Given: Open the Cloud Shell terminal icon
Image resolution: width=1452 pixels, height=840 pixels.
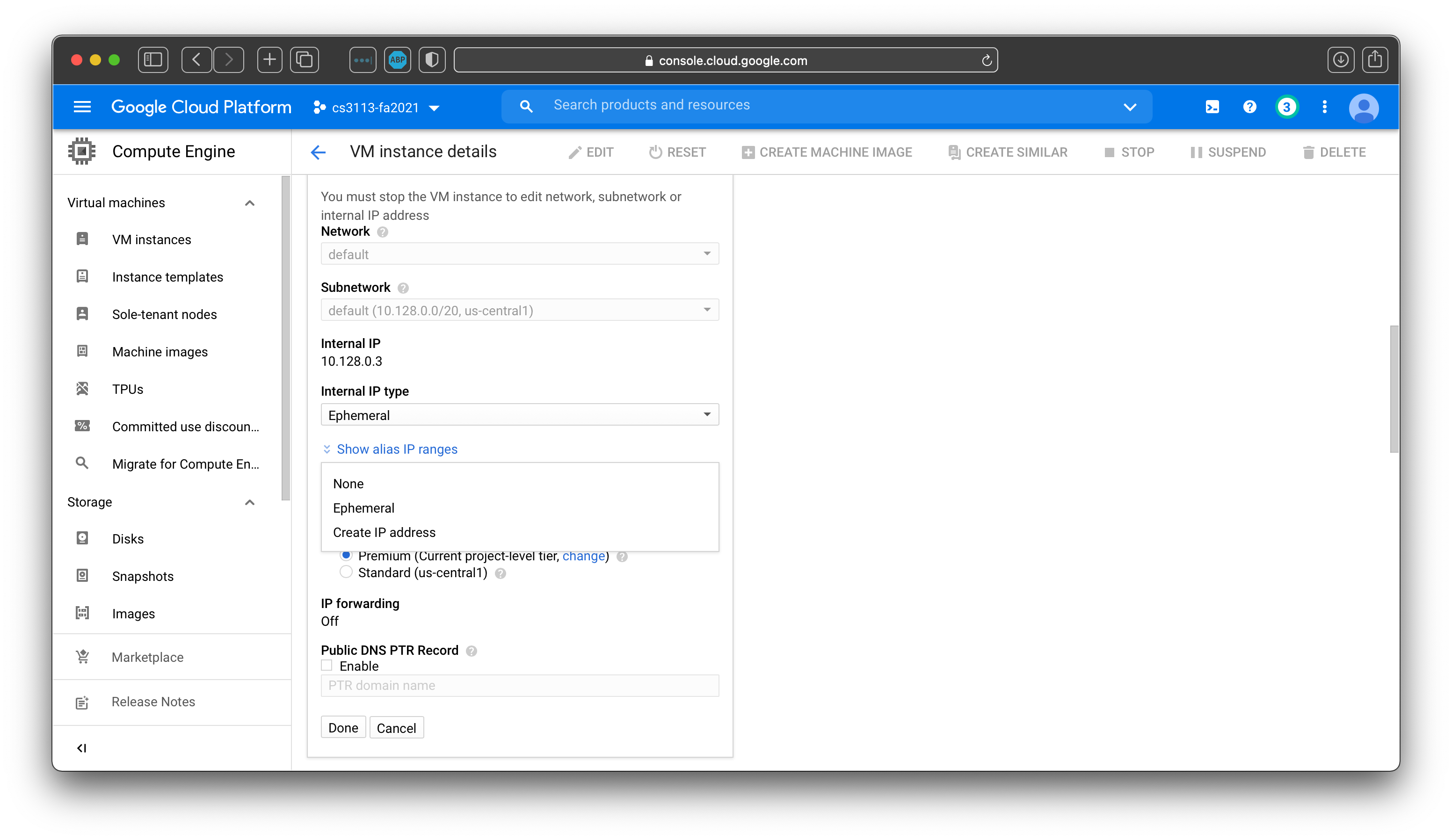Looking at the screenshot, I should pyautogui.click(x=1212, y=107).
